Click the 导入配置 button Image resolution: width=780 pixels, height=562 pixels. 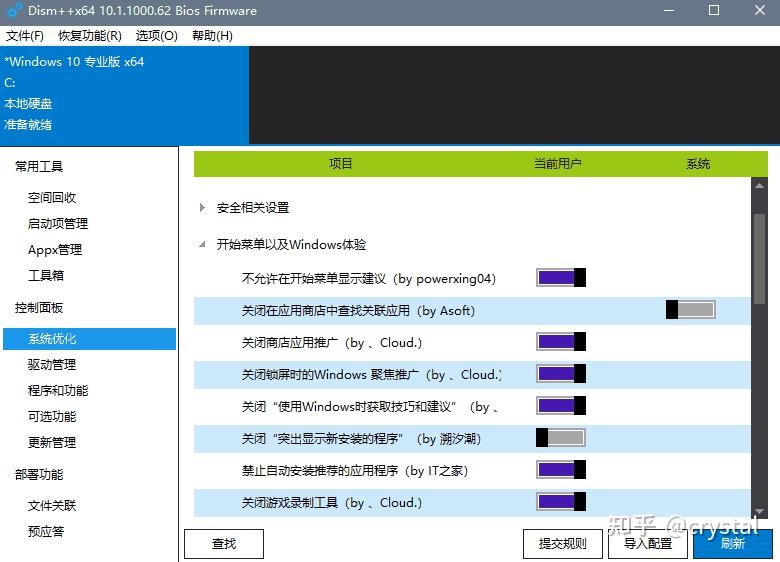[x=648, y=544]
